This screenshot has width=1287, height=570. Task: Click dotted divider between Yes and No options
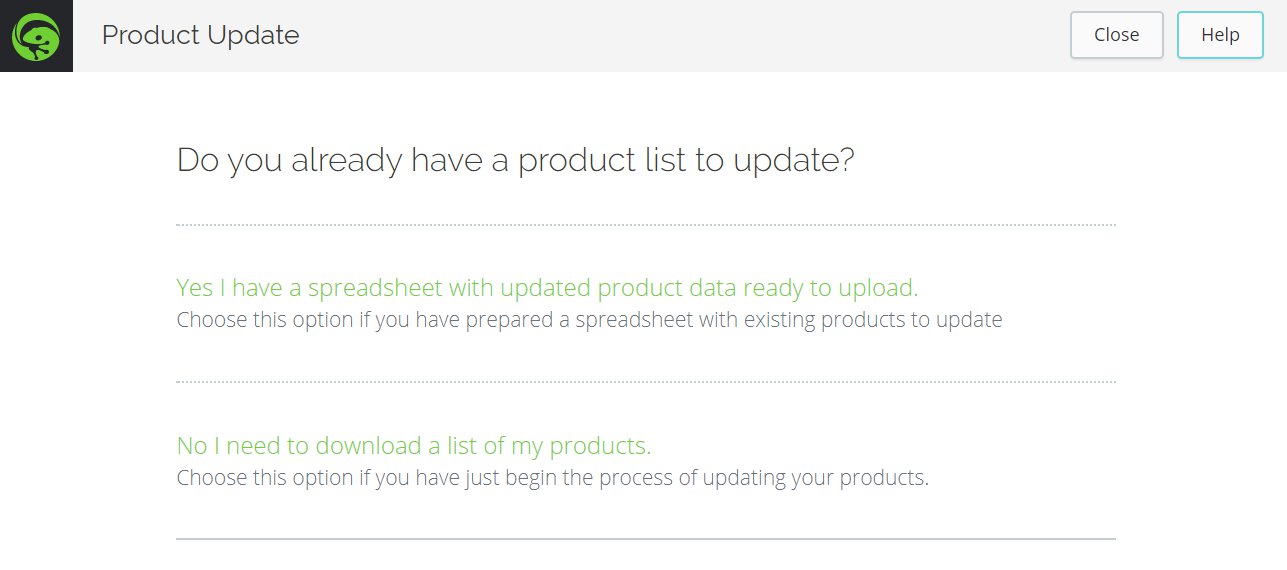[x=645, y=382]
